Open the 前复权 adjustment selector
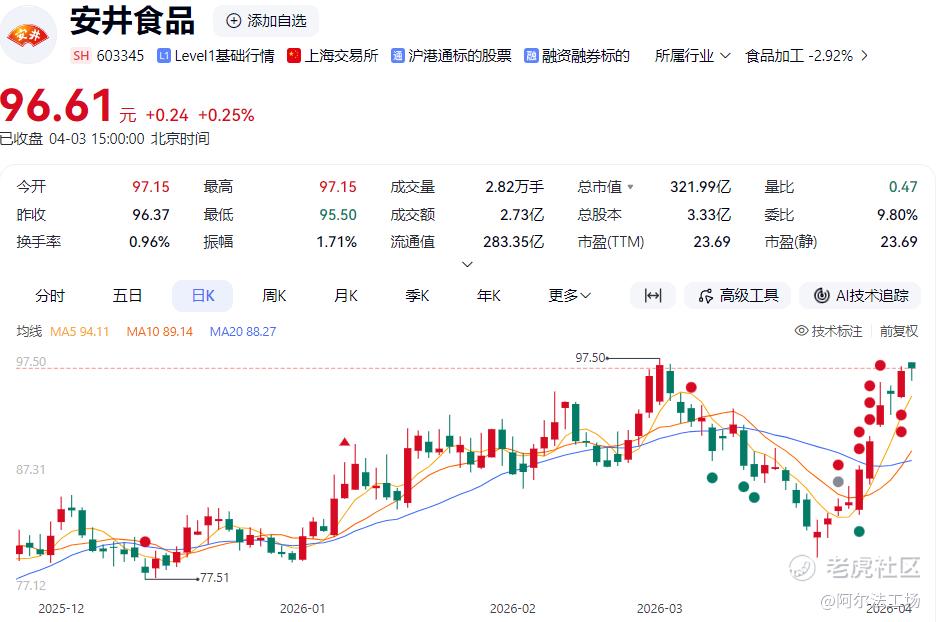938x622 pixels. tap(899, 331)
